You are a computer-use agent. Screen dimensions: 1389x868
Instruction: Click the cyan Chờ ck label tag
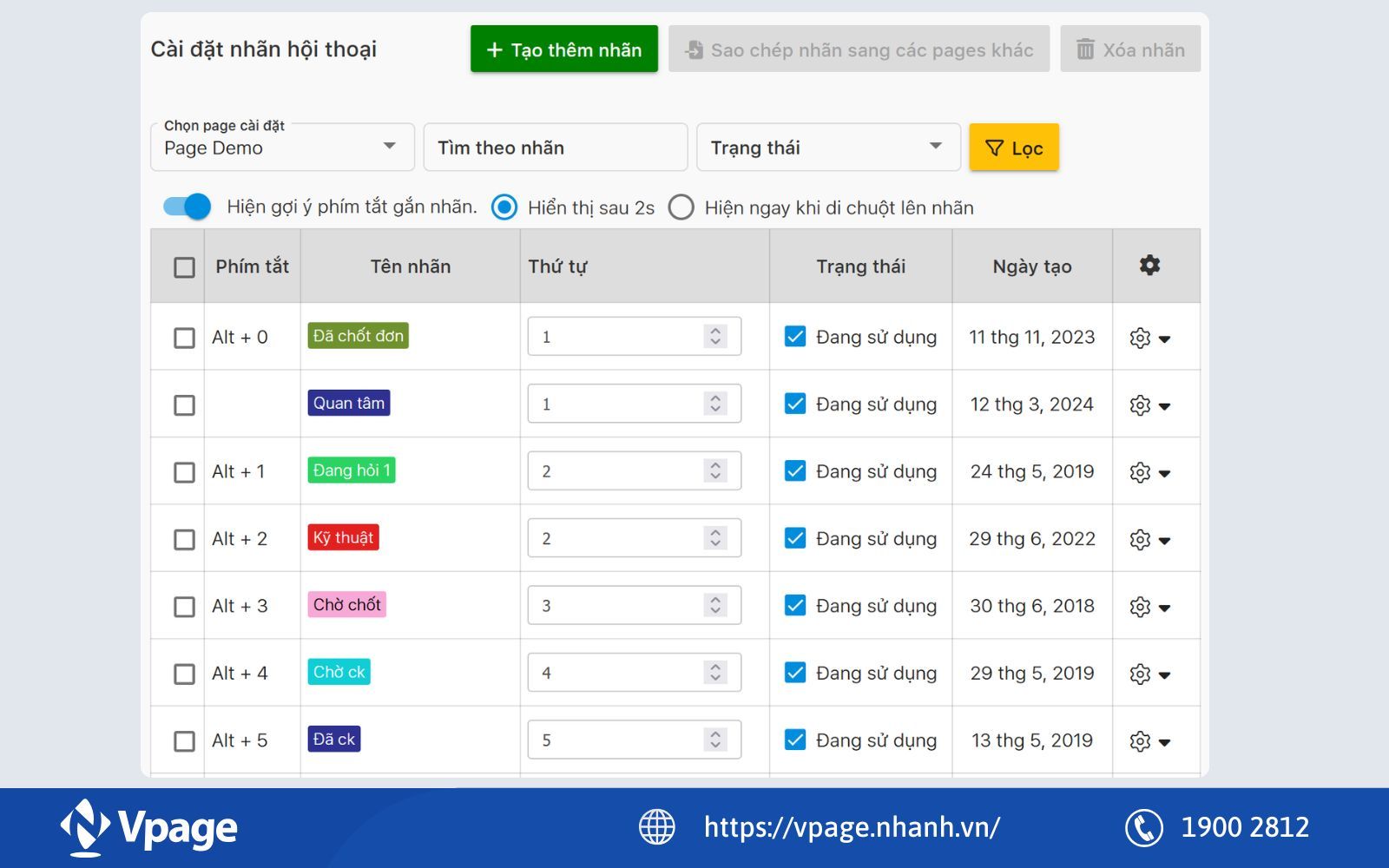click(339, 672)
